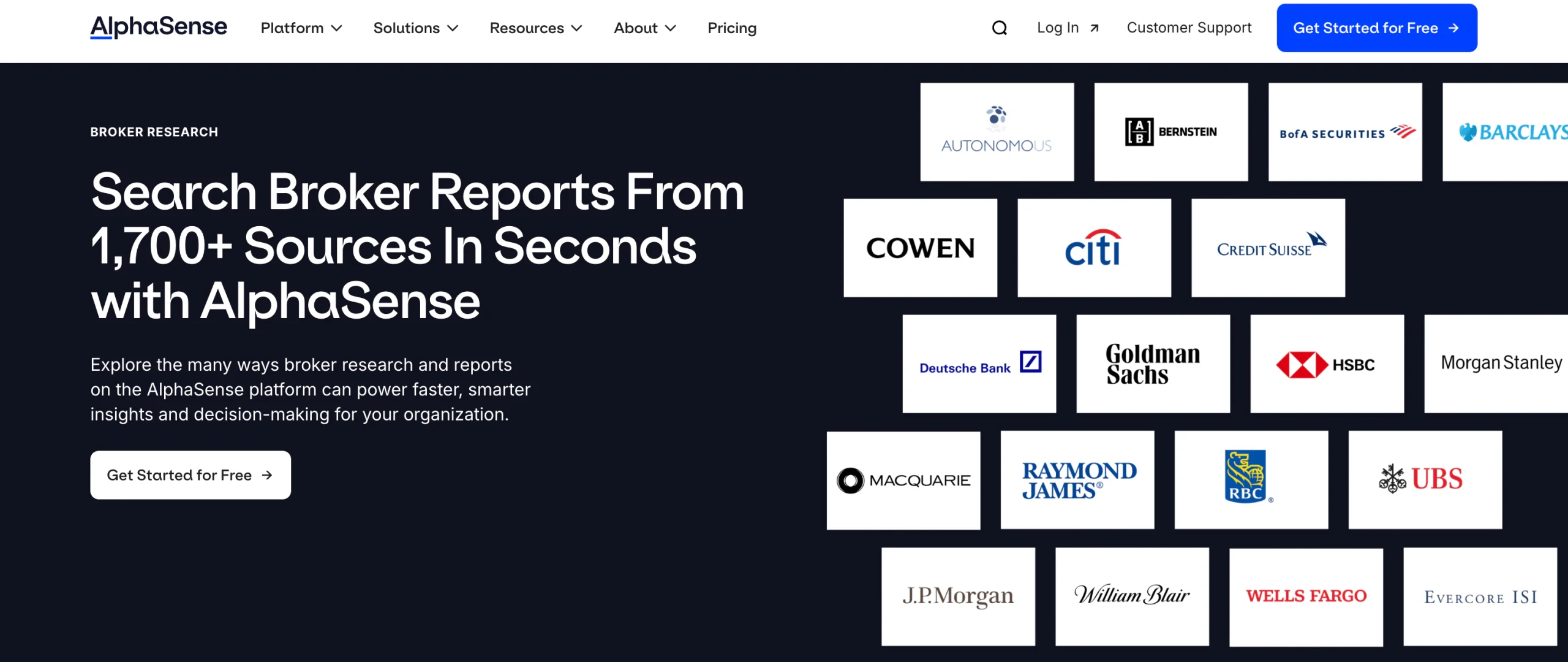Expand the Resources dropdown menu

click(536, 28)
